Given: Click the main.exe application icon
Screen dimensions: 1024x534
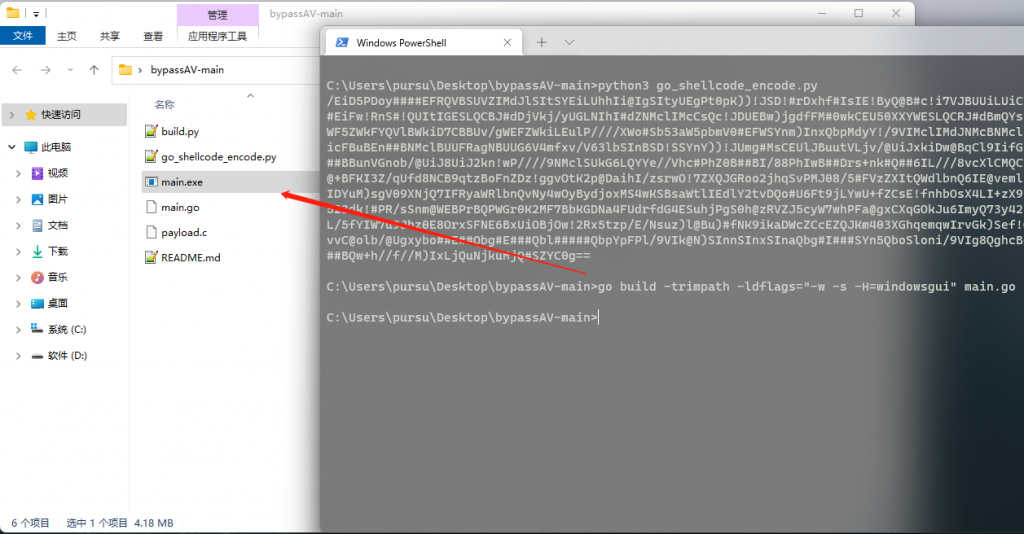Looking at the screenshot, I should click(151, 182).
